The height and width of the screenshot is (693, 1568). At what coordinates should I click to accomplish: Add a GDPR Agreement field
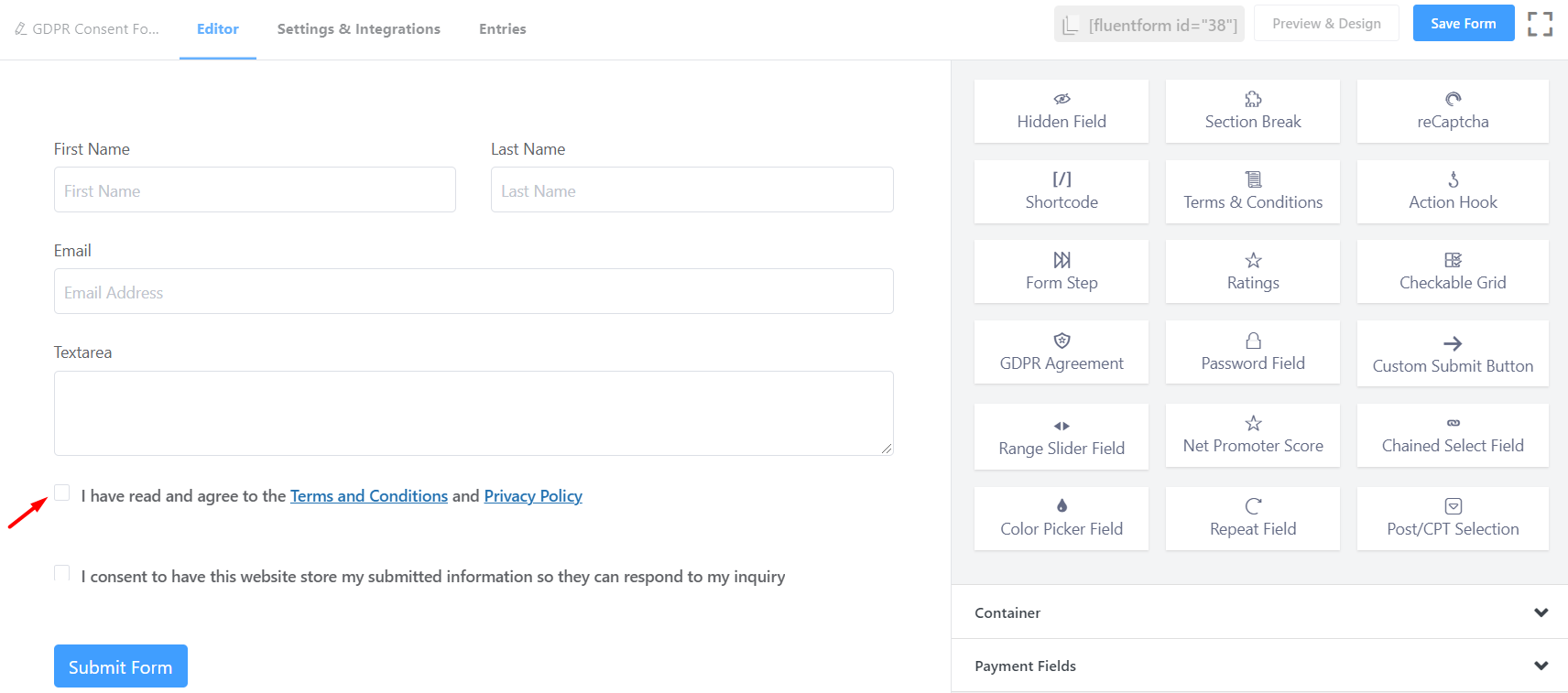point(1061,352)
